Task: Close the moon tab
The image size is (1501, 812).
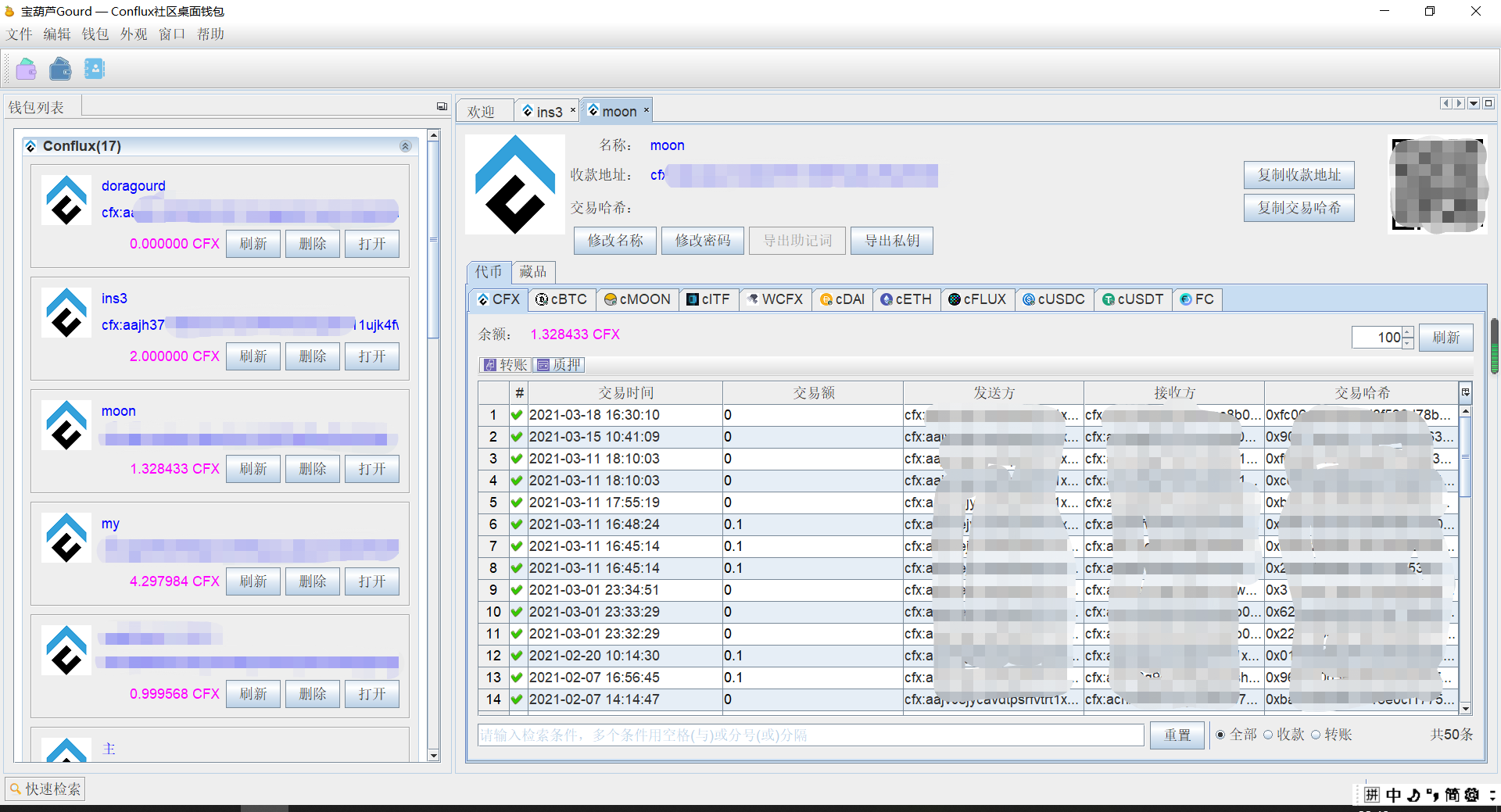Action: tap(647, 110)
